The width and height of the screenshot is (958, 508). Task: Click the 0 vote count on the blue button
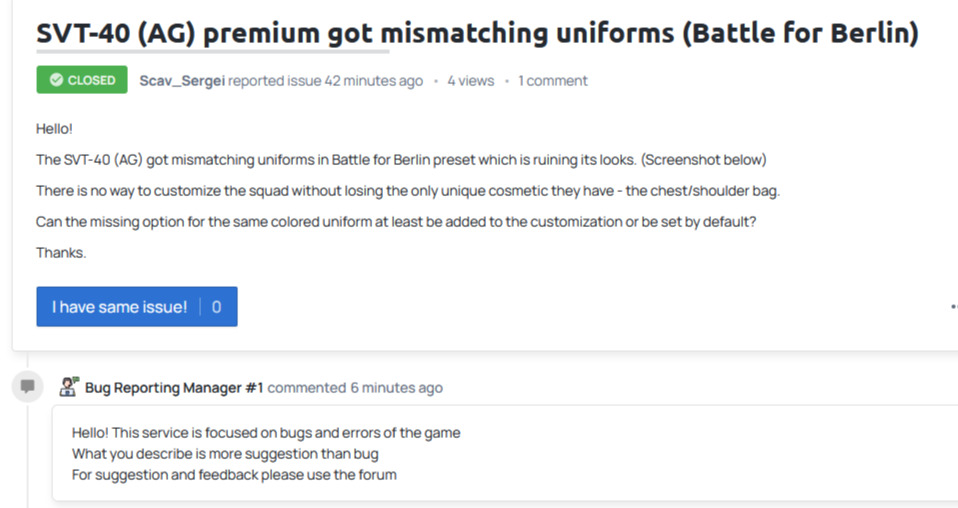tap(216, 307)
